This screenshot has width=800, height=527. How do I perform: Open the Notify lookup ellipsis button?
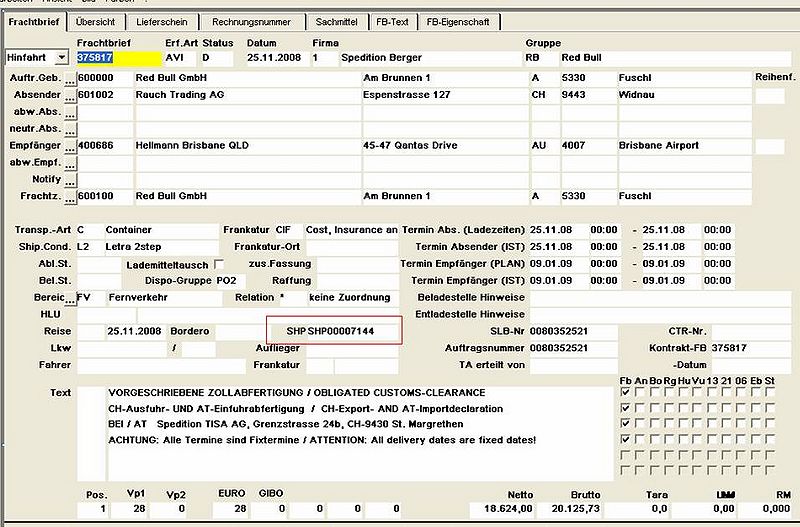(70, 181)
